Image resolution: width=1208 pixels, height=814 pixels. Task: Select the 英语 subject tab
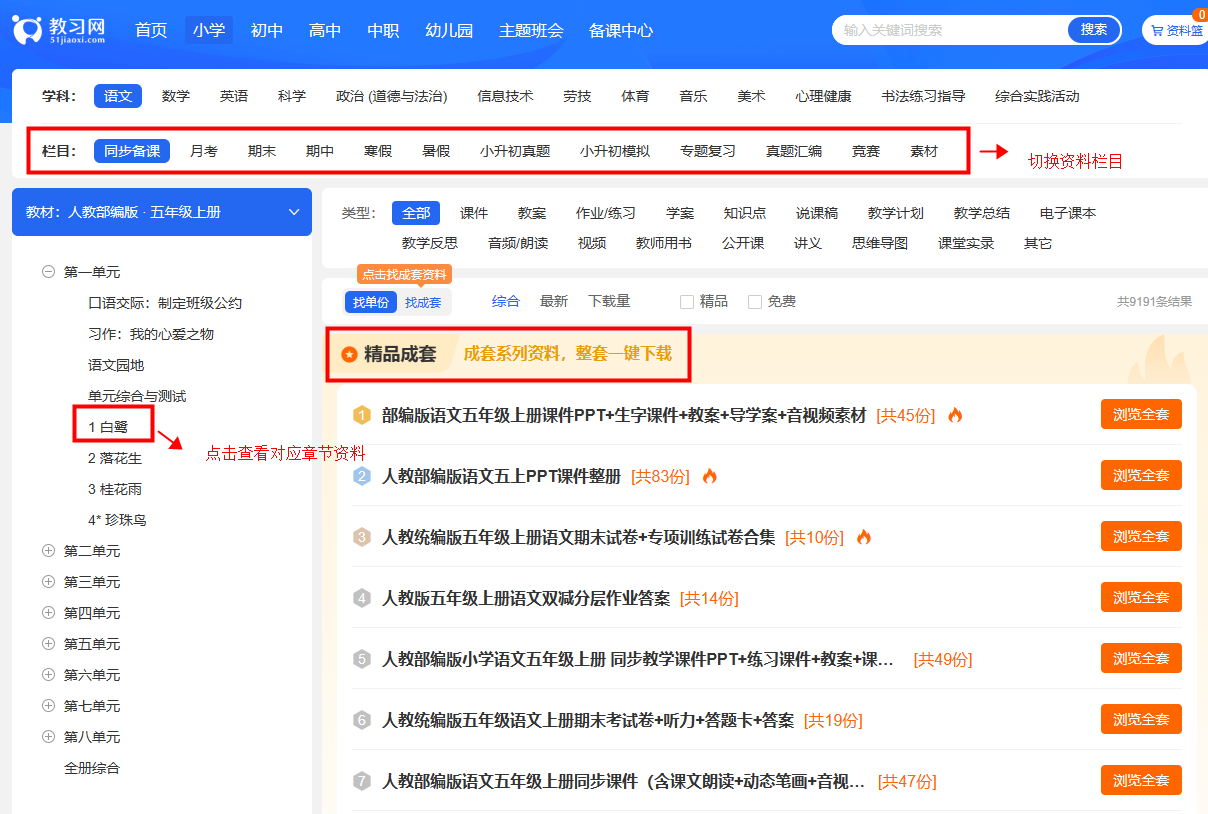click(x=234, y=96)
